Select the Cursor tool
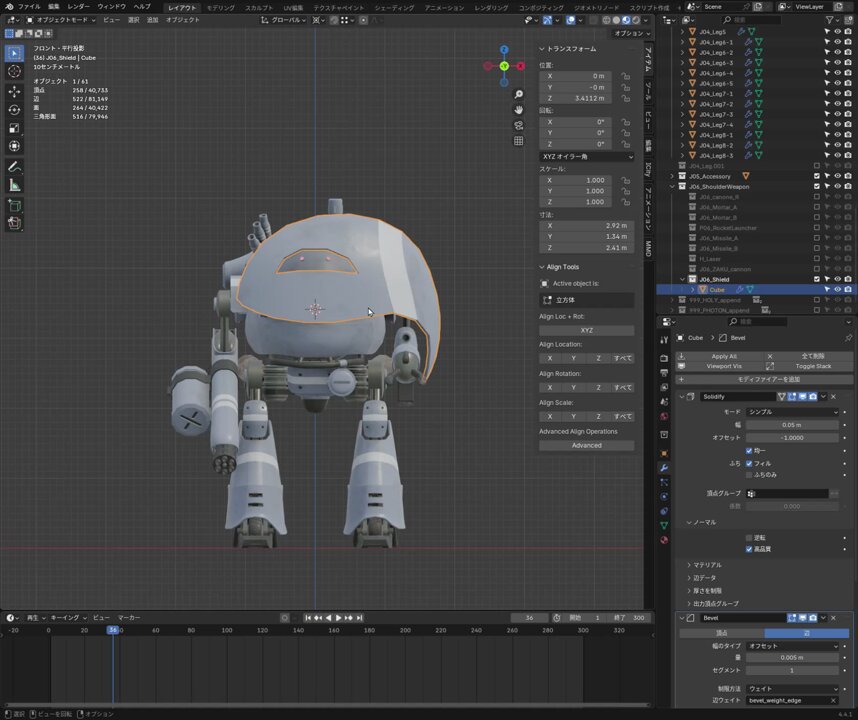 click(x=14, y=71)
